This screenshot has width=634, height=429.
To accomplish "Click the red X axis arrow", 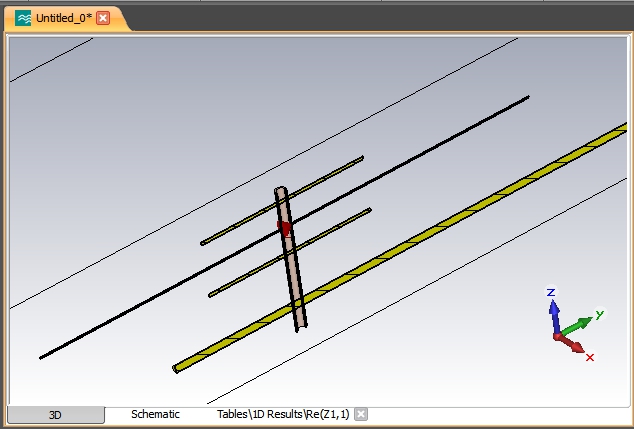I will [x=570, y=343].
